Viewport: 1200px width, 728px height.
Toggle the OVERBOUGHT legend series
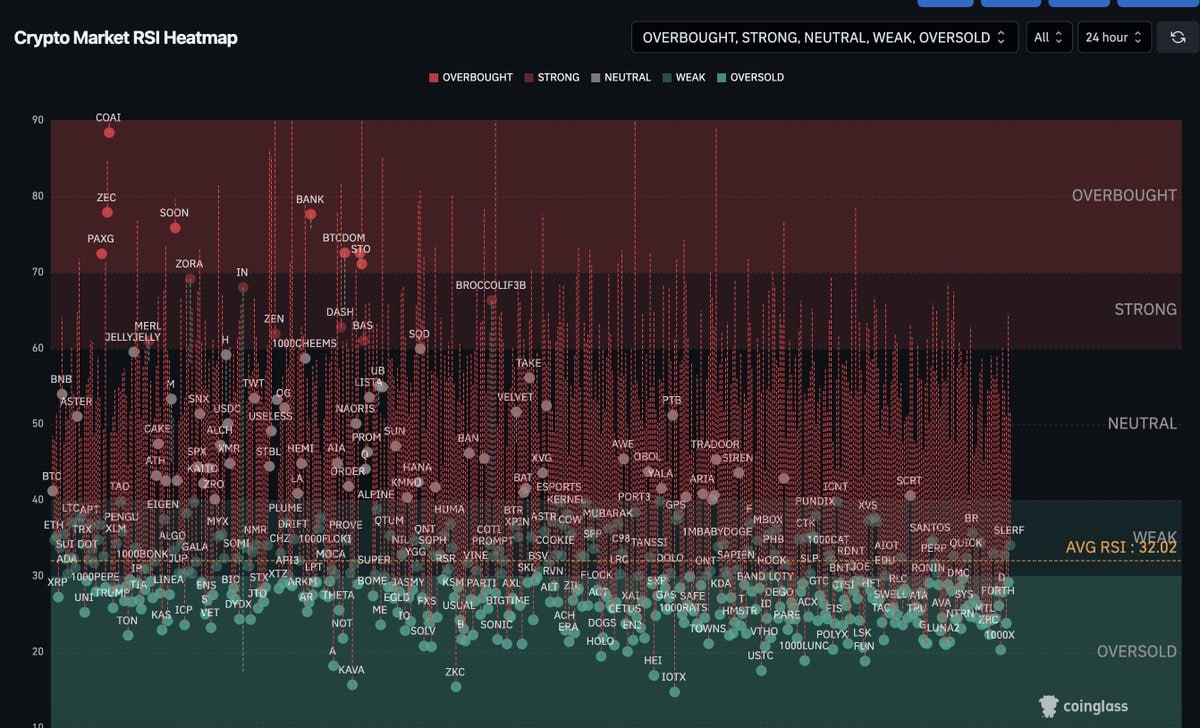point(471,77)
